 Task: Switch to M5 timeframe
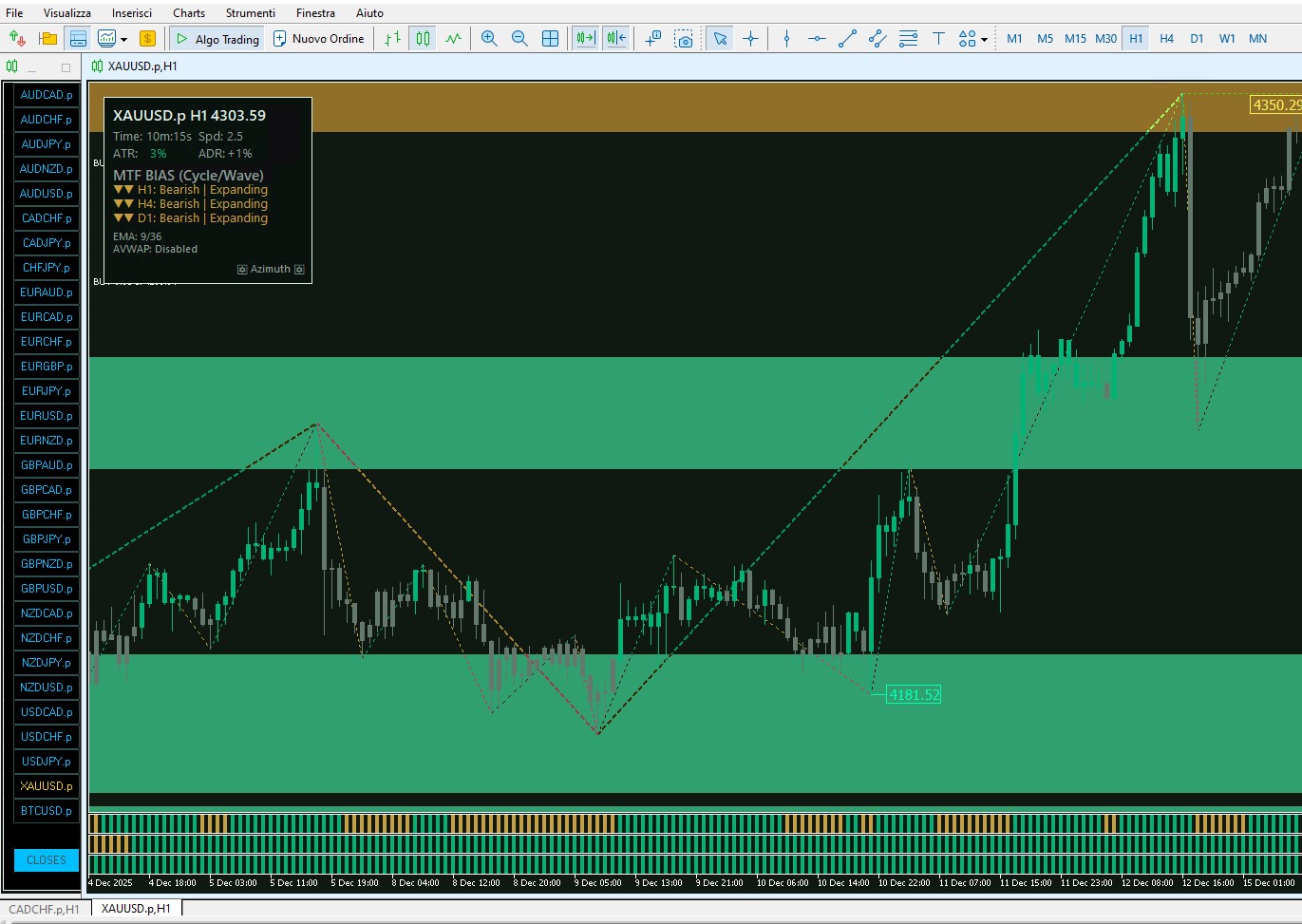1045,39
